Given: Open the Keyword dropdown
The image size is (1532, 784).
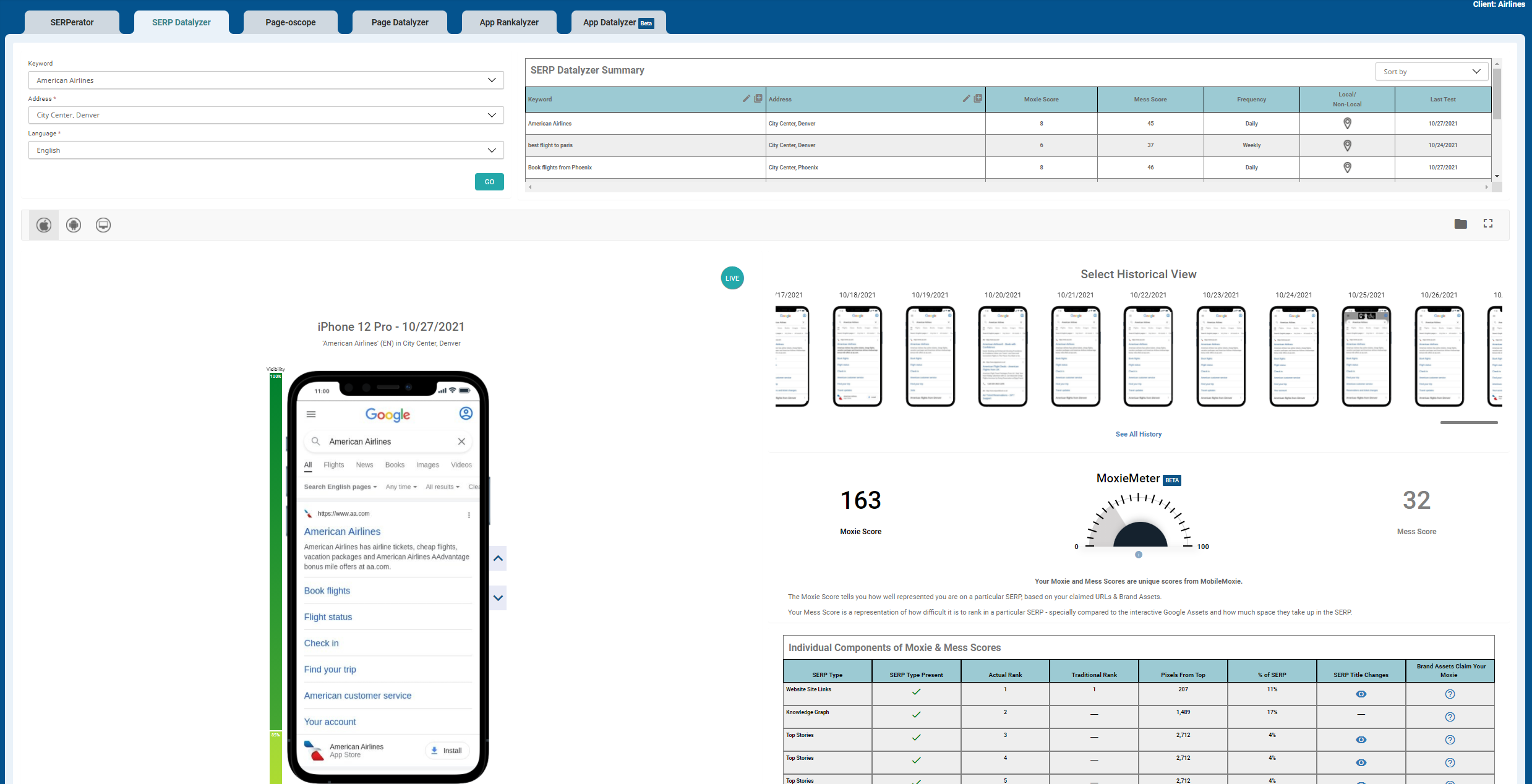Looking at the screenshot, I should pos(266,80).
